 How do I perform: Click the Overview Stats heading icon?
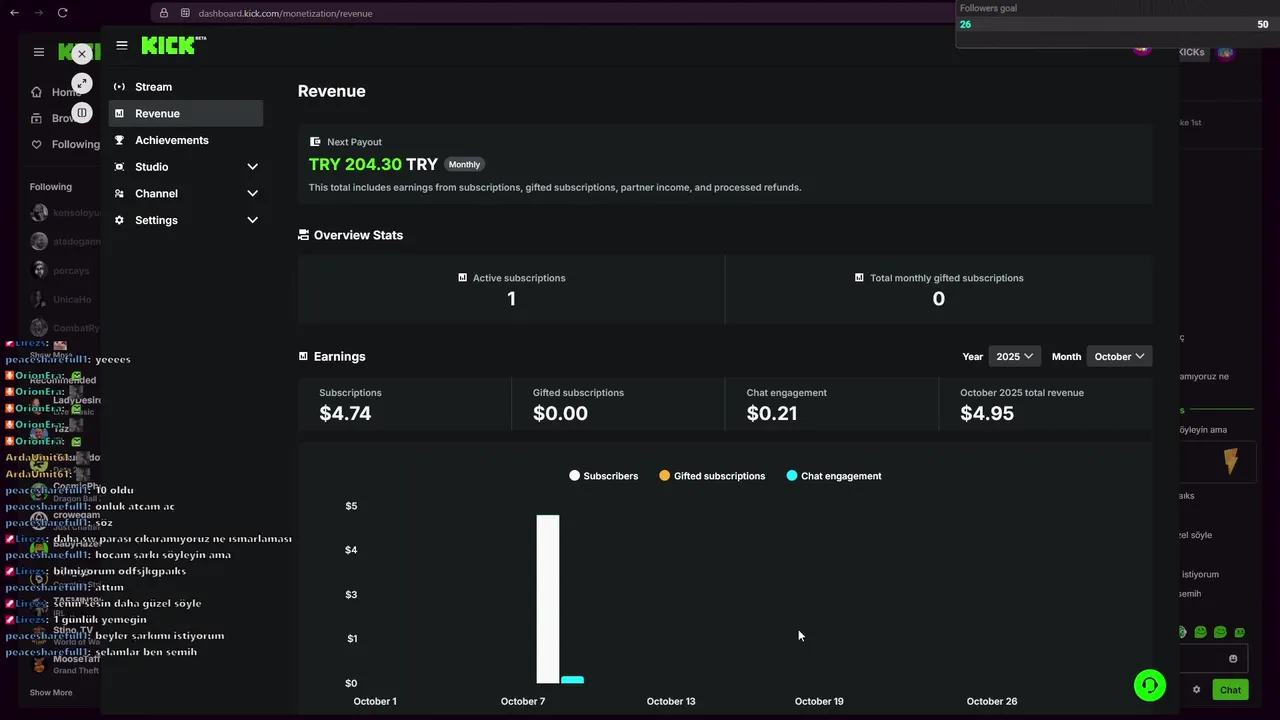point(303,235)
